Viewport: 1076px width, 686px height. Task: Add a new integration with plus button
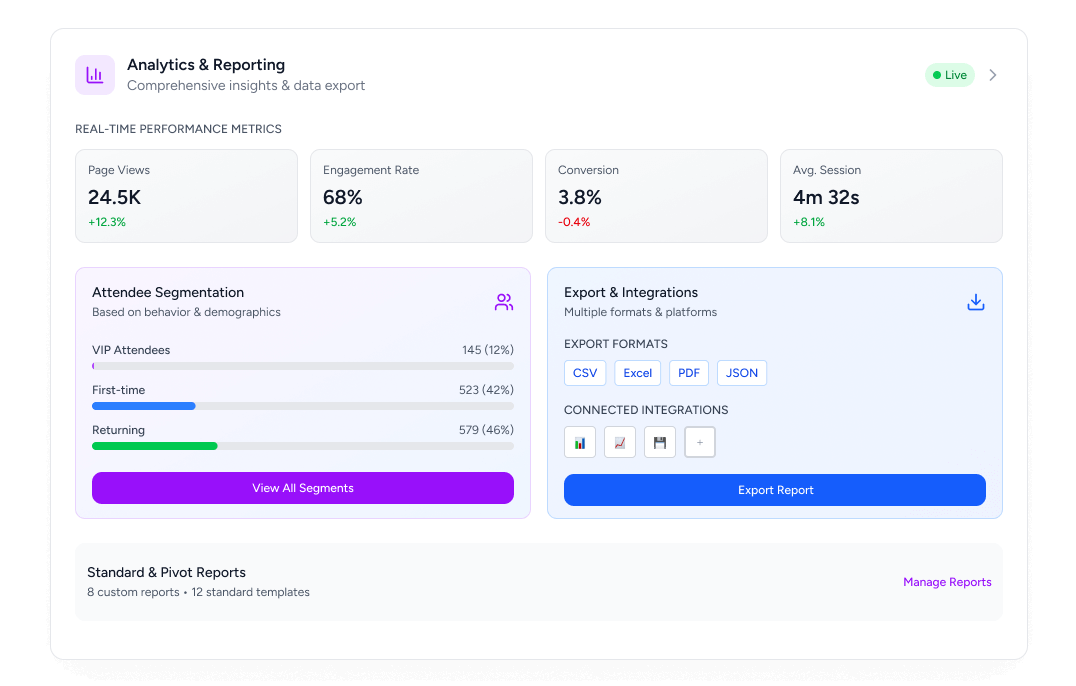700,442
